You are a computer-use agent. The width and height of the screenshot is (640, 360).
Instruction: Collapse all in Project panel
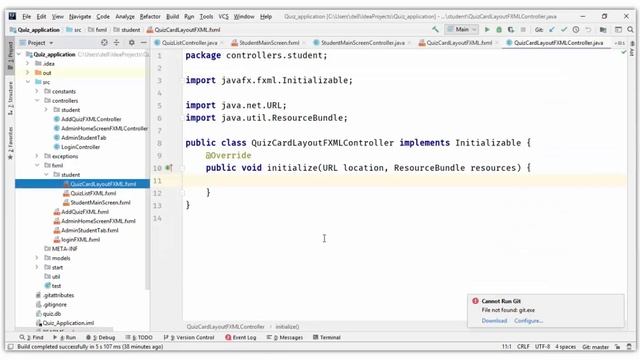[x=116, y=42]
